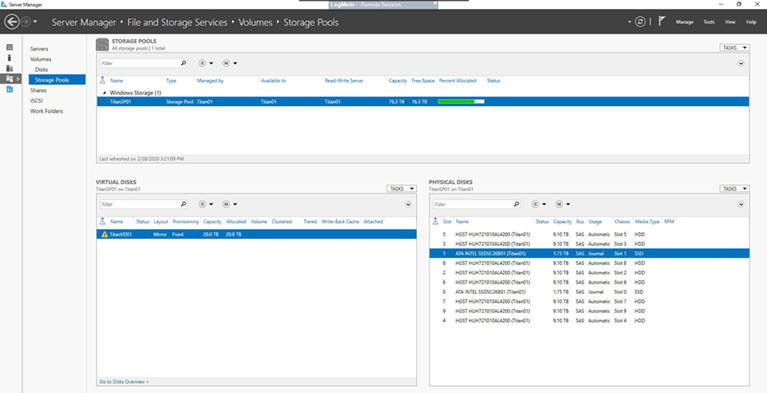Click the bottom blue sidebar role icon
767x393 pixels.
9,89
